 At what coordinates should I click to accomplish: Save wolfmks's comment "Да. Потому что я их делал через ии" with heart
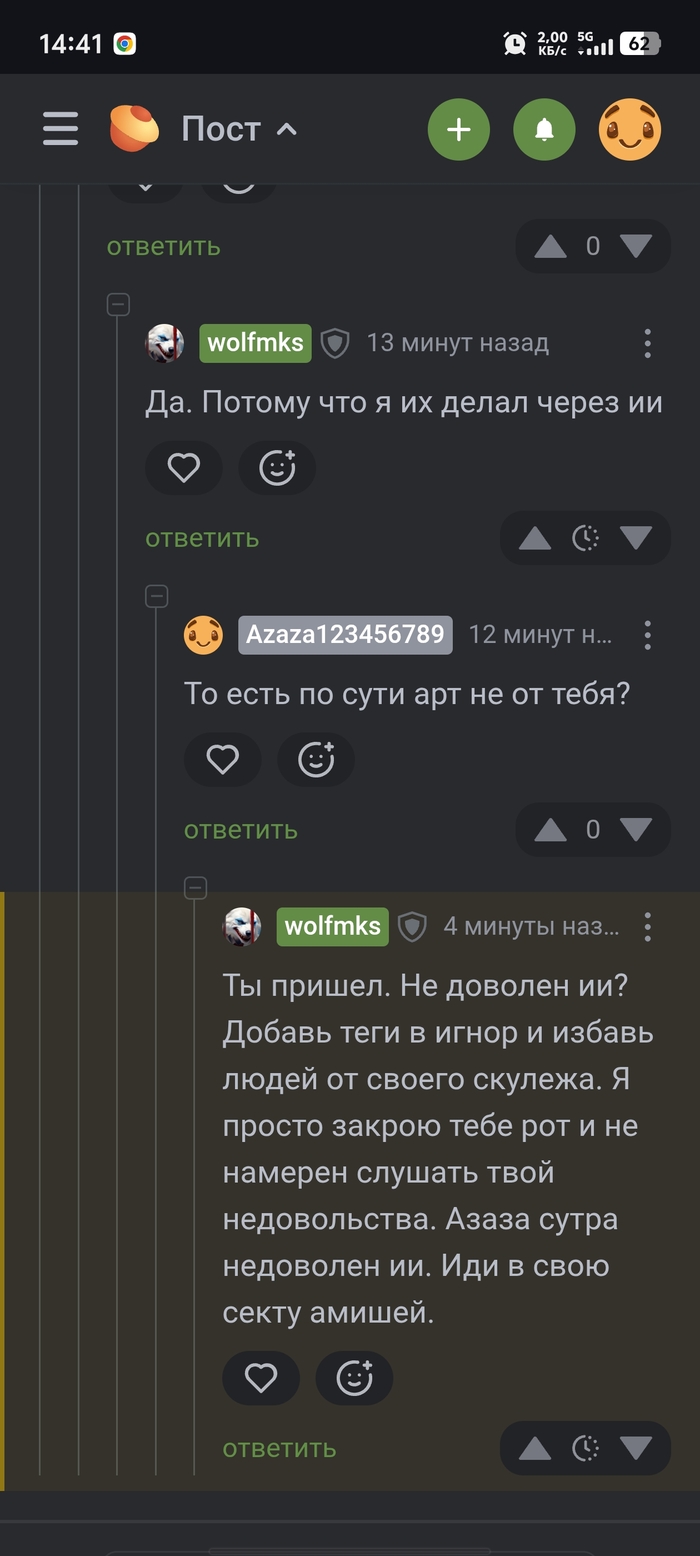tap(184, 468)
